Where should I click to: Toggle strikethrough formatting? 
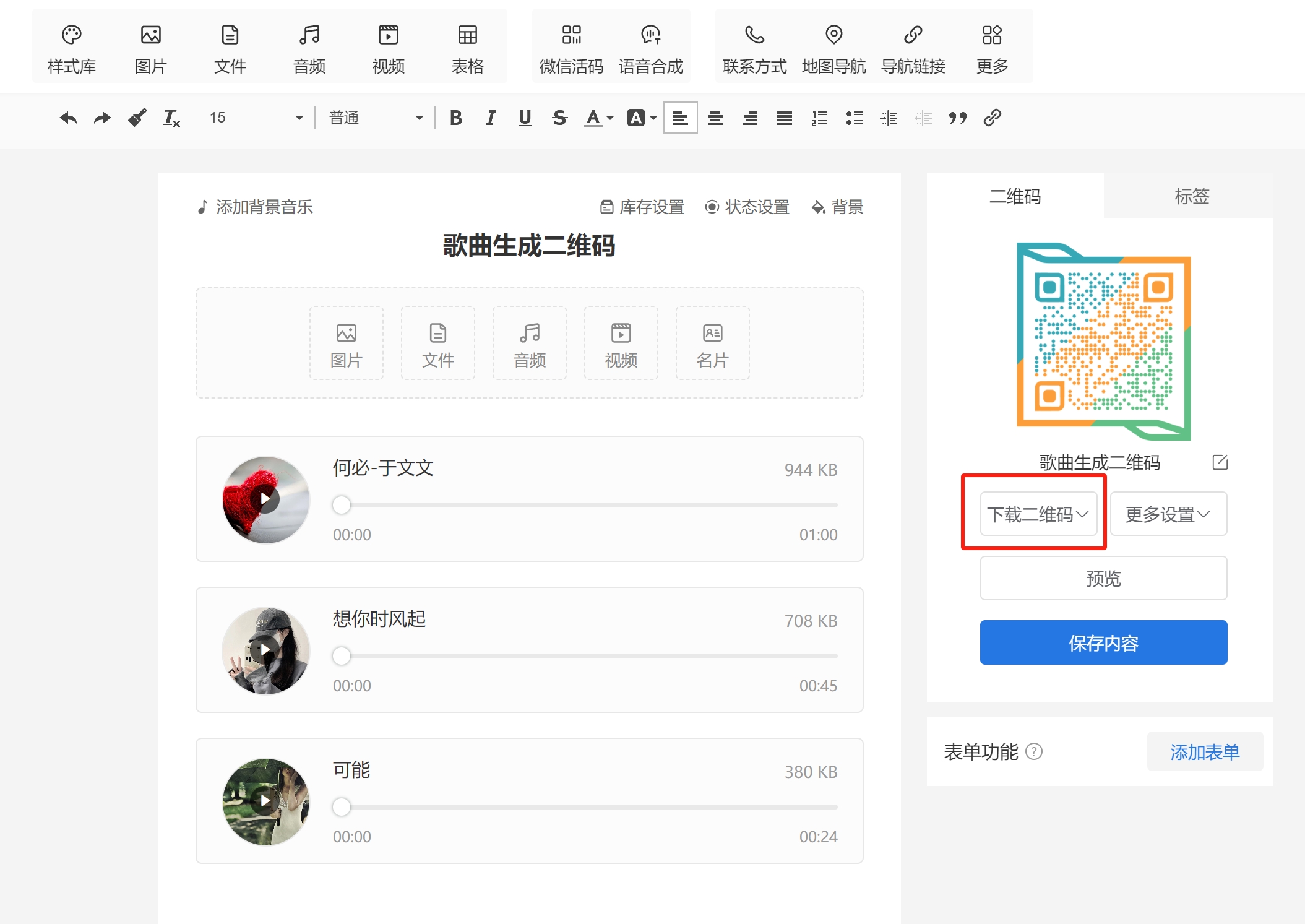(560, 118)
